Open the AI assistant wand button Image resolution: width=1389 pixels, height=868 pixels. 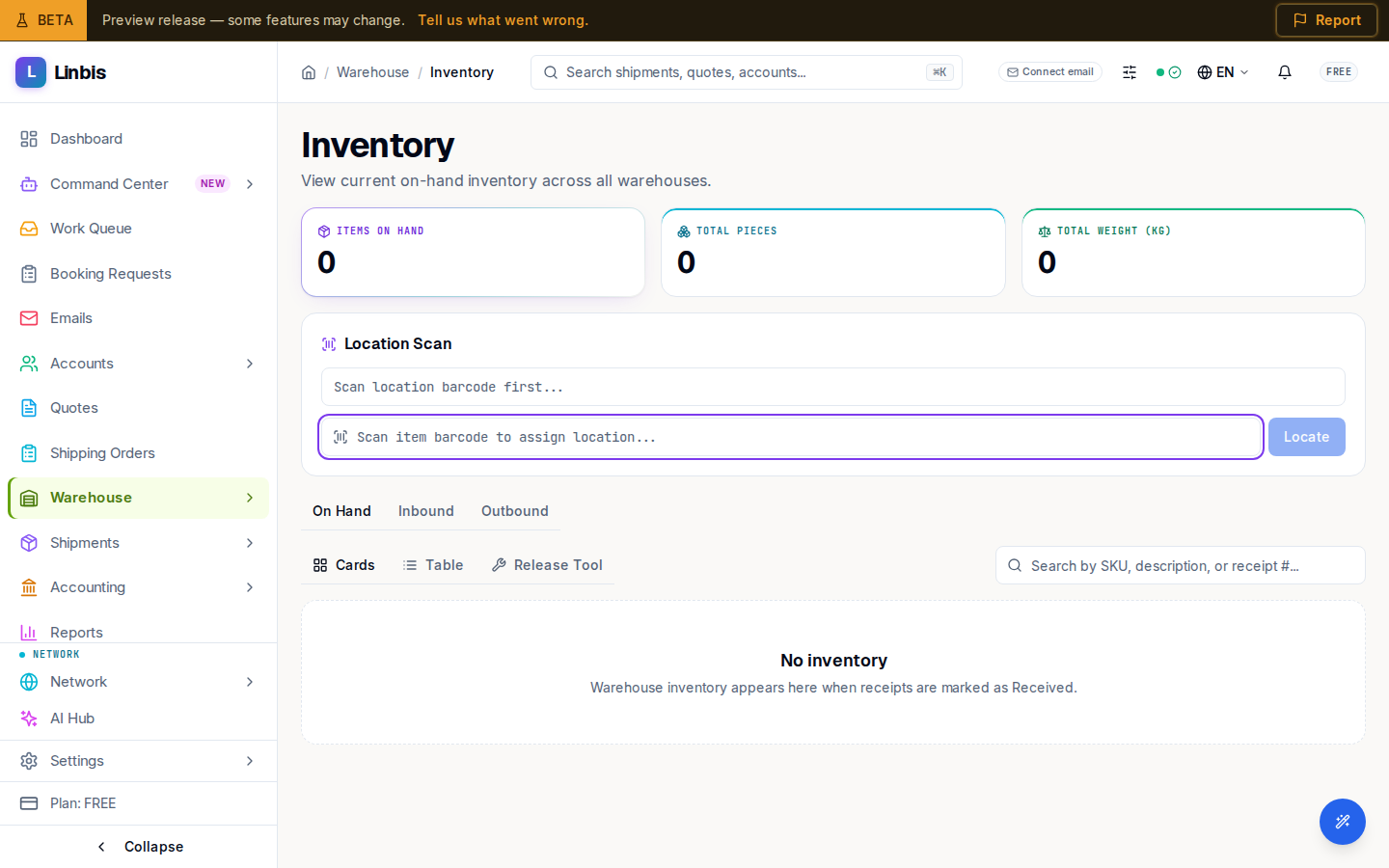click(1343, 822)
